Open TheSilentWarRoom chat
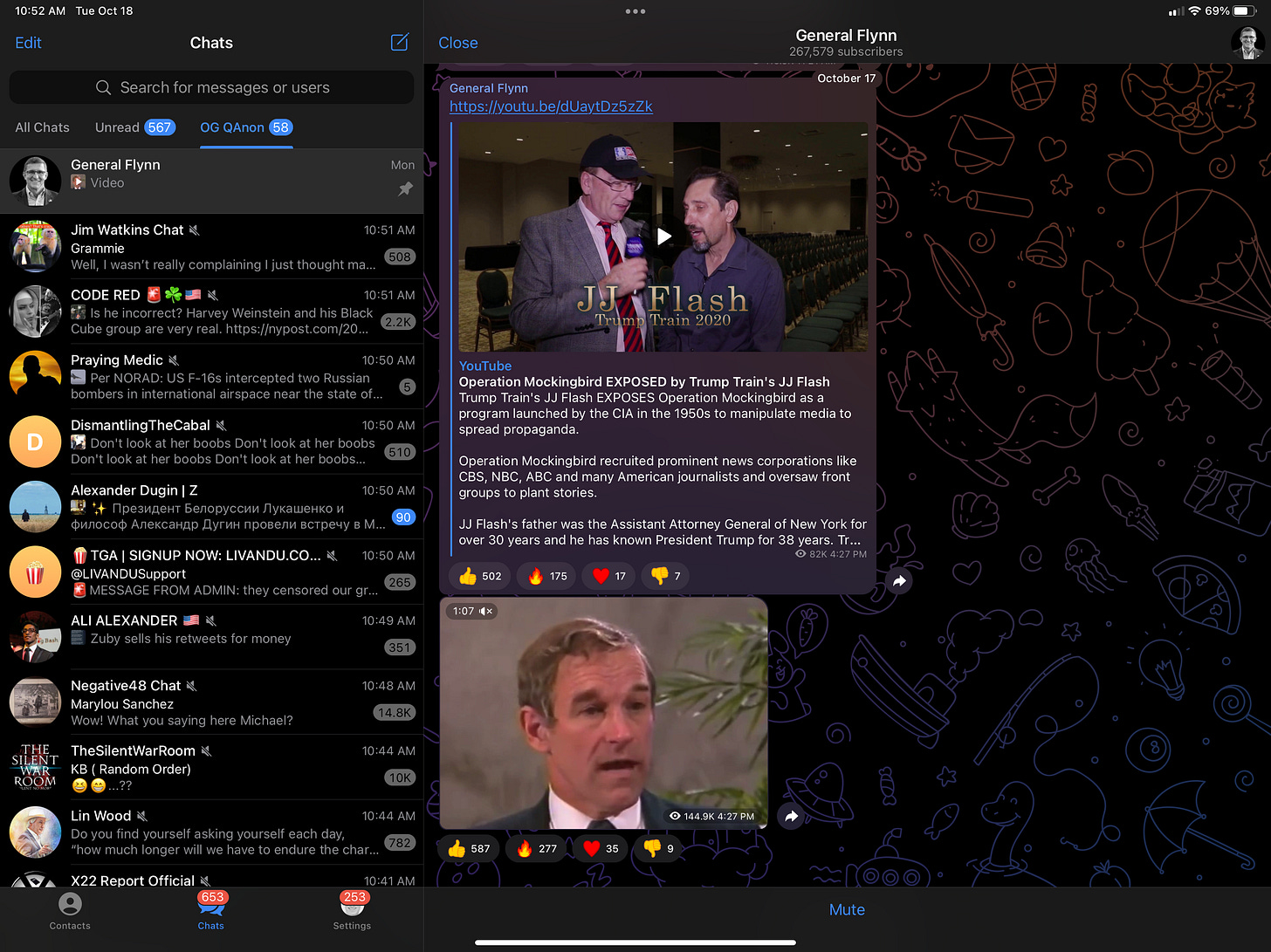The width and height of the screenshot is (1271, 952). tap(211, 768)
